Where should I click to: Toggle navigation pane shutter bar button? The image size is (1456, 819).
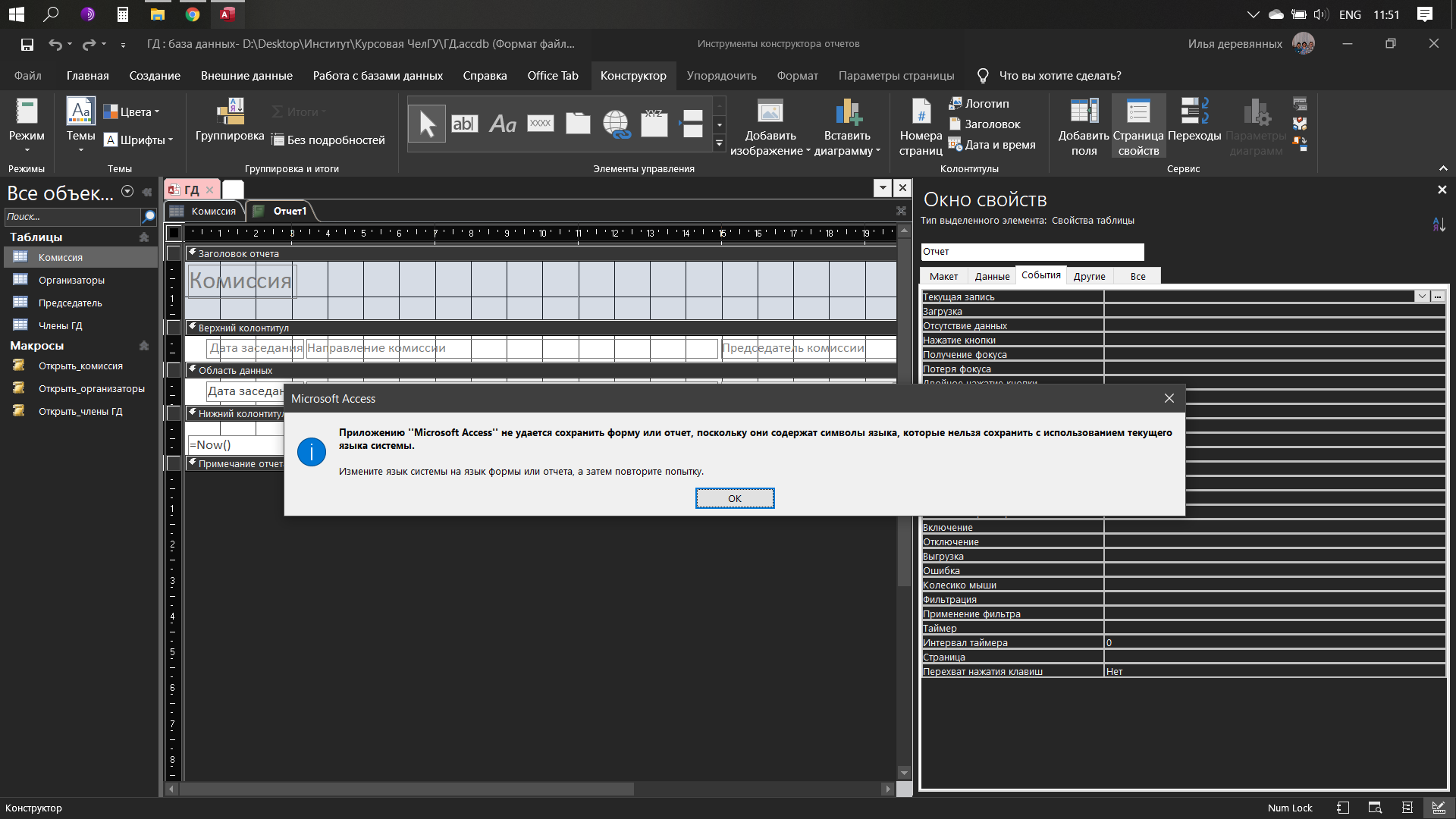click(147, 193)
